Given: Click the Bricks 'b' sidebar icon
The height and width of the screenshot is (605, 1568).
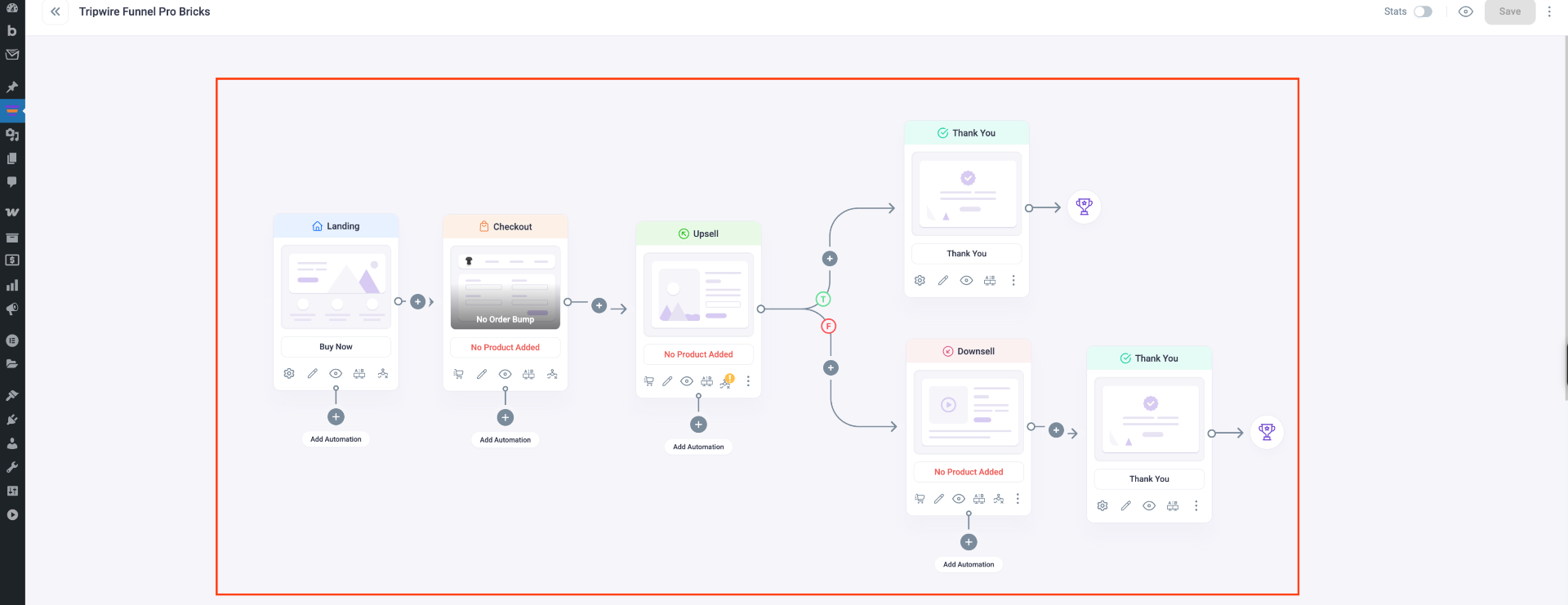Looking at the screenshot, I should pyautogui.click(x=12, y=31).
